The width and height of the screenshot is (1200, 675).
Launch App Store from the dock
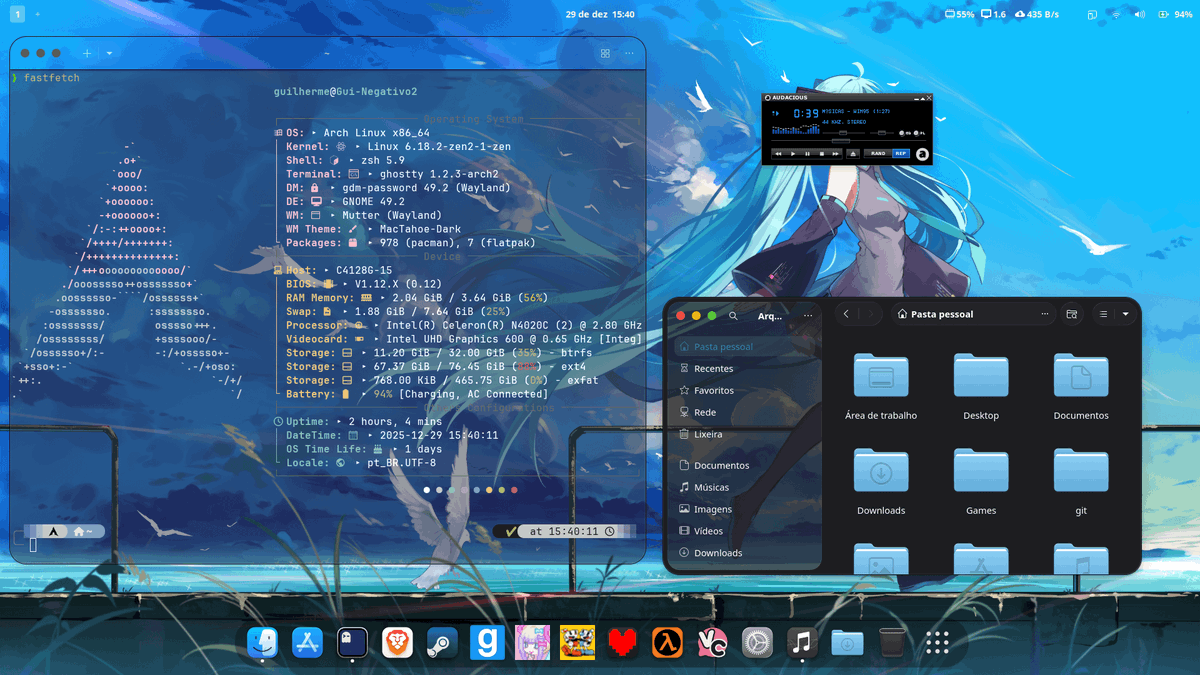click(307, 643)
